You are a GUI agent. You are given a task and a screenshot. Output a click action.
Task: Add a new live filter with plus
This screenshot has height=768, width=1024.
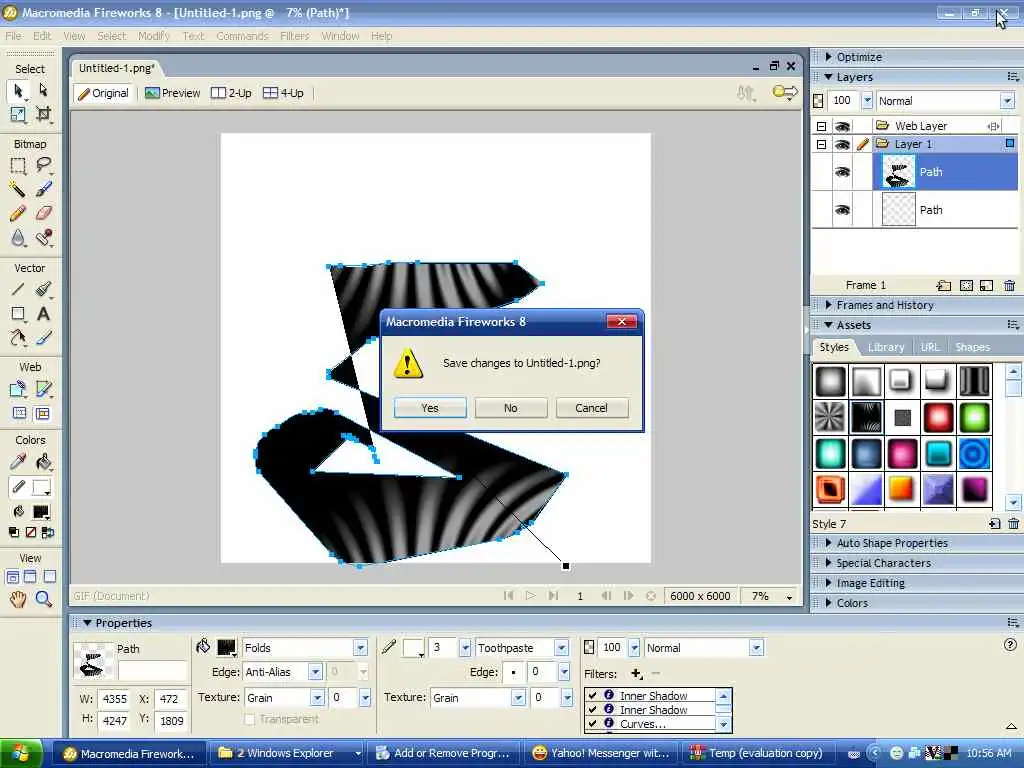(x=636, y=673)
